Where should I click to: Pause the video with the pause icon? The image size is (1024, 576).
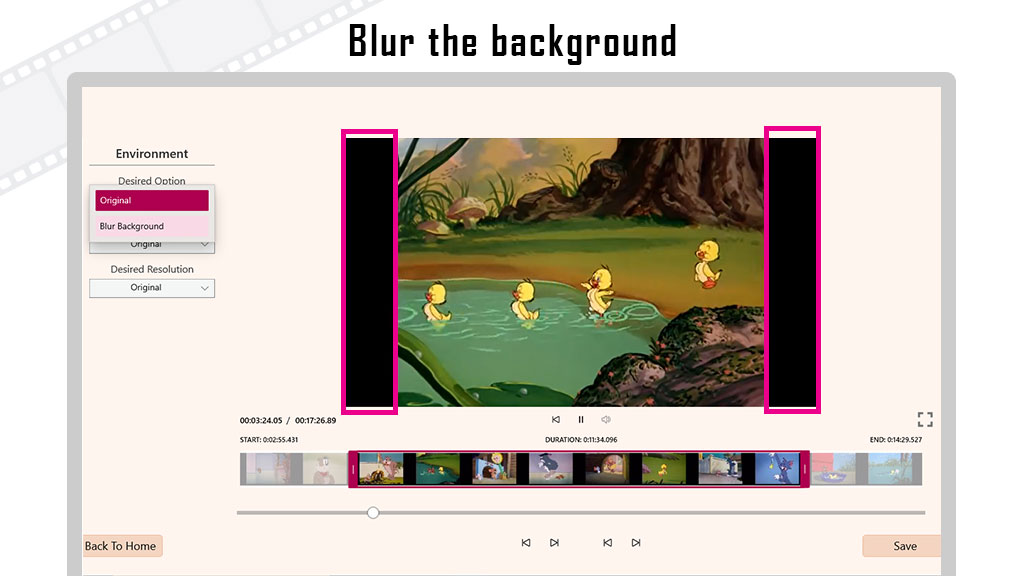581,420
